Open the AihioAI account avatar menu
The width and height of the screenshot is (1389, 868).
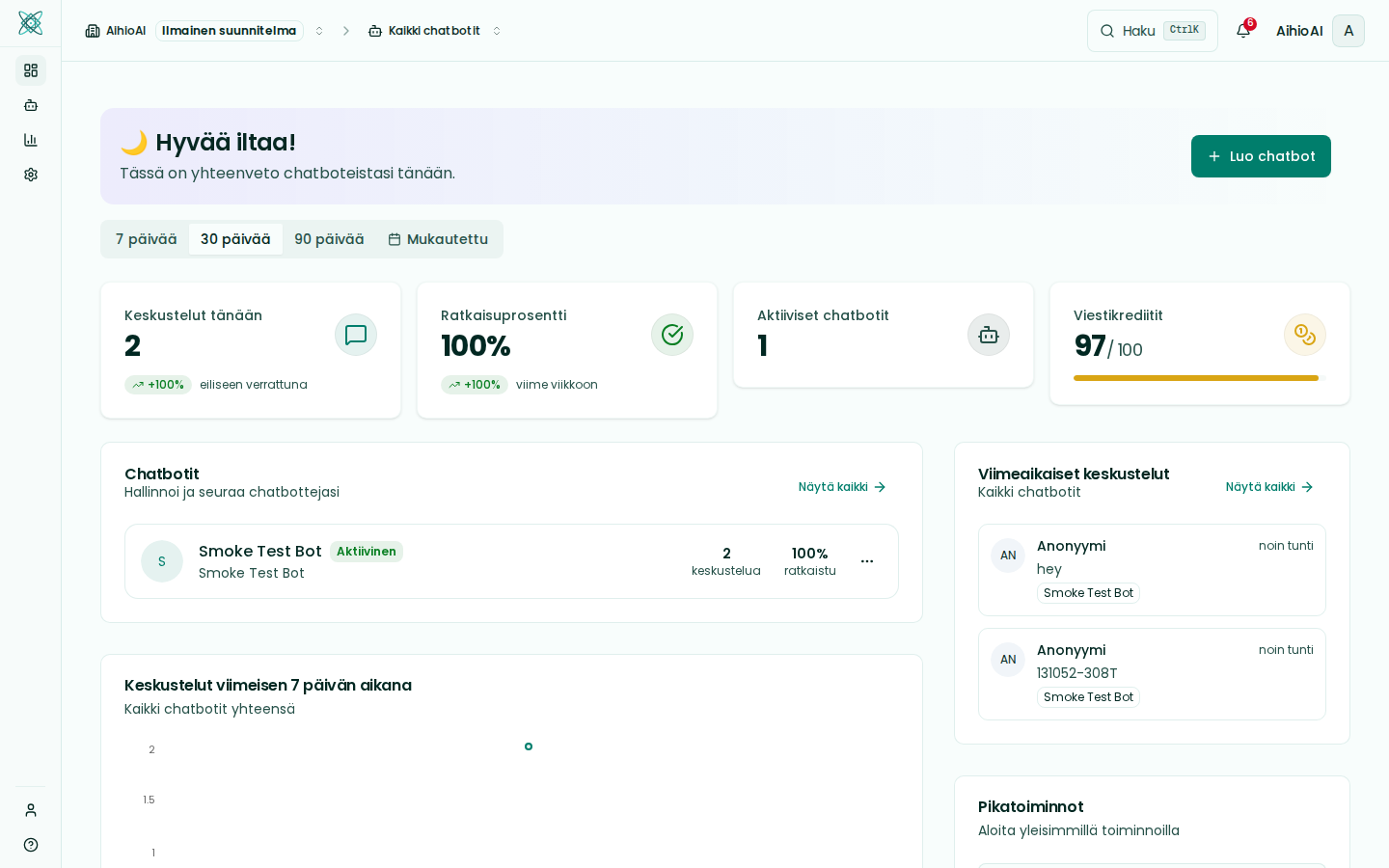coord(1348,31)
